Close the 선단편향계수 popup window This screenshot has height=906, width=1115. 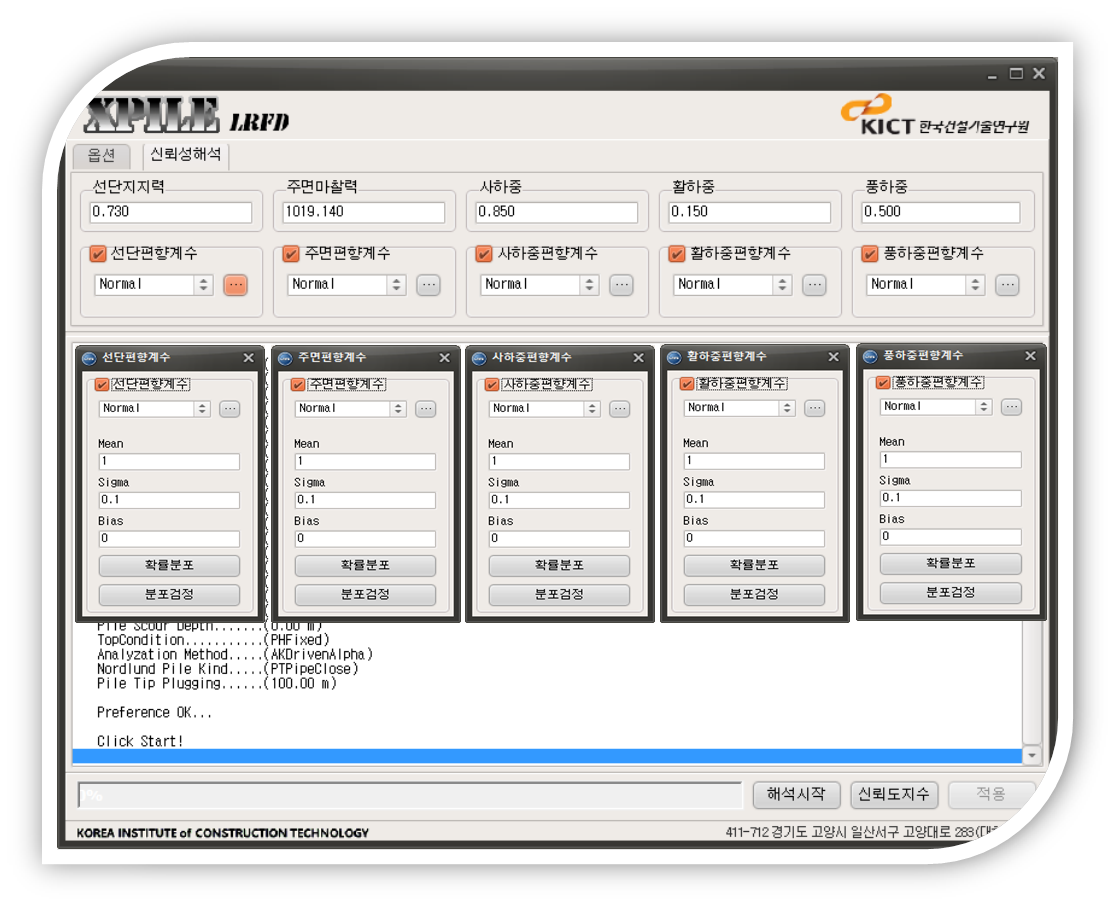[248, 358]
